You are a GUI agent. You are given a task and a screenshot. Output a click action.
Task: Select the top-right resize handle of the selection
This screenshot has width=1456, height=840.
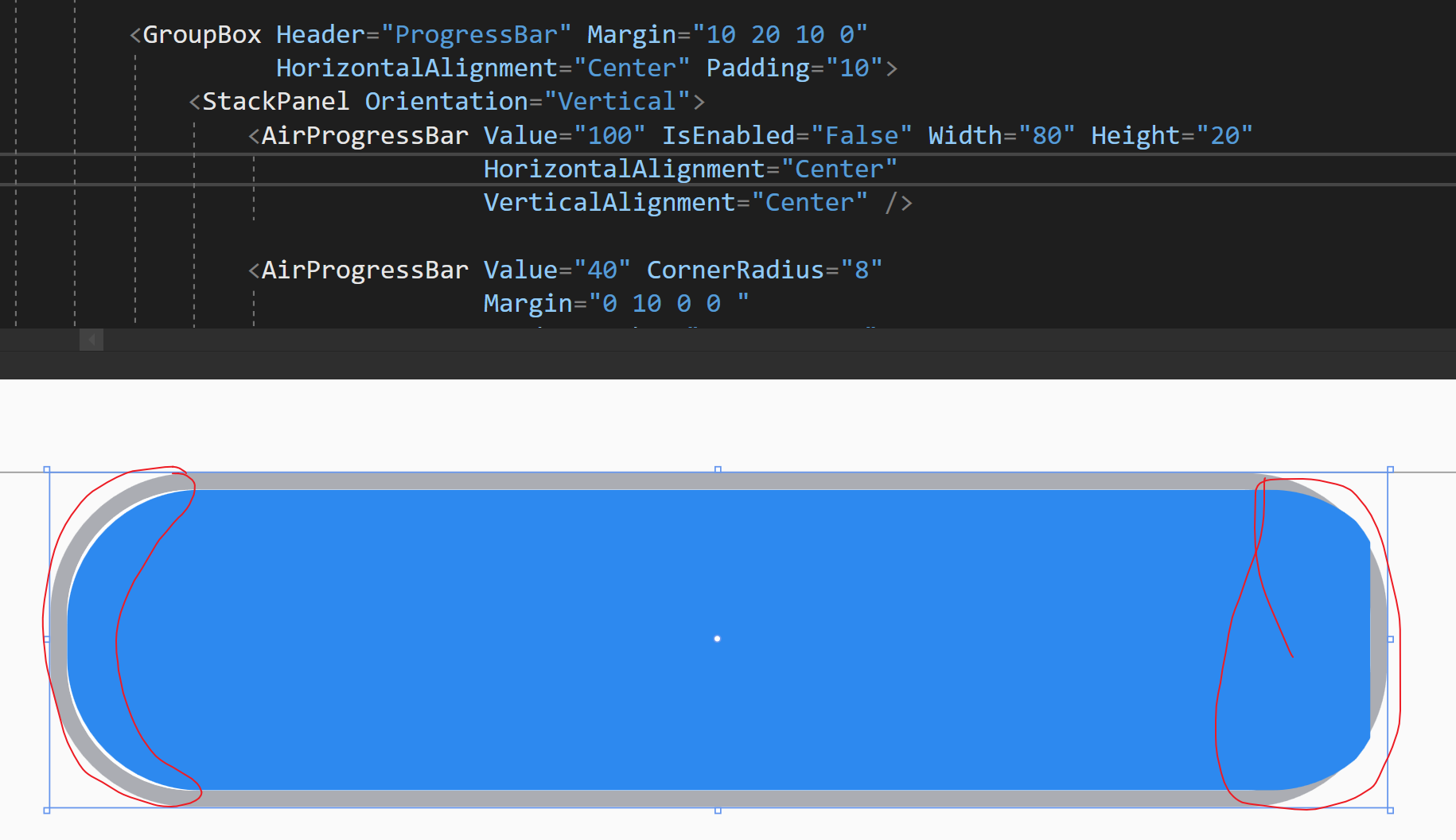pos(1390,470)
